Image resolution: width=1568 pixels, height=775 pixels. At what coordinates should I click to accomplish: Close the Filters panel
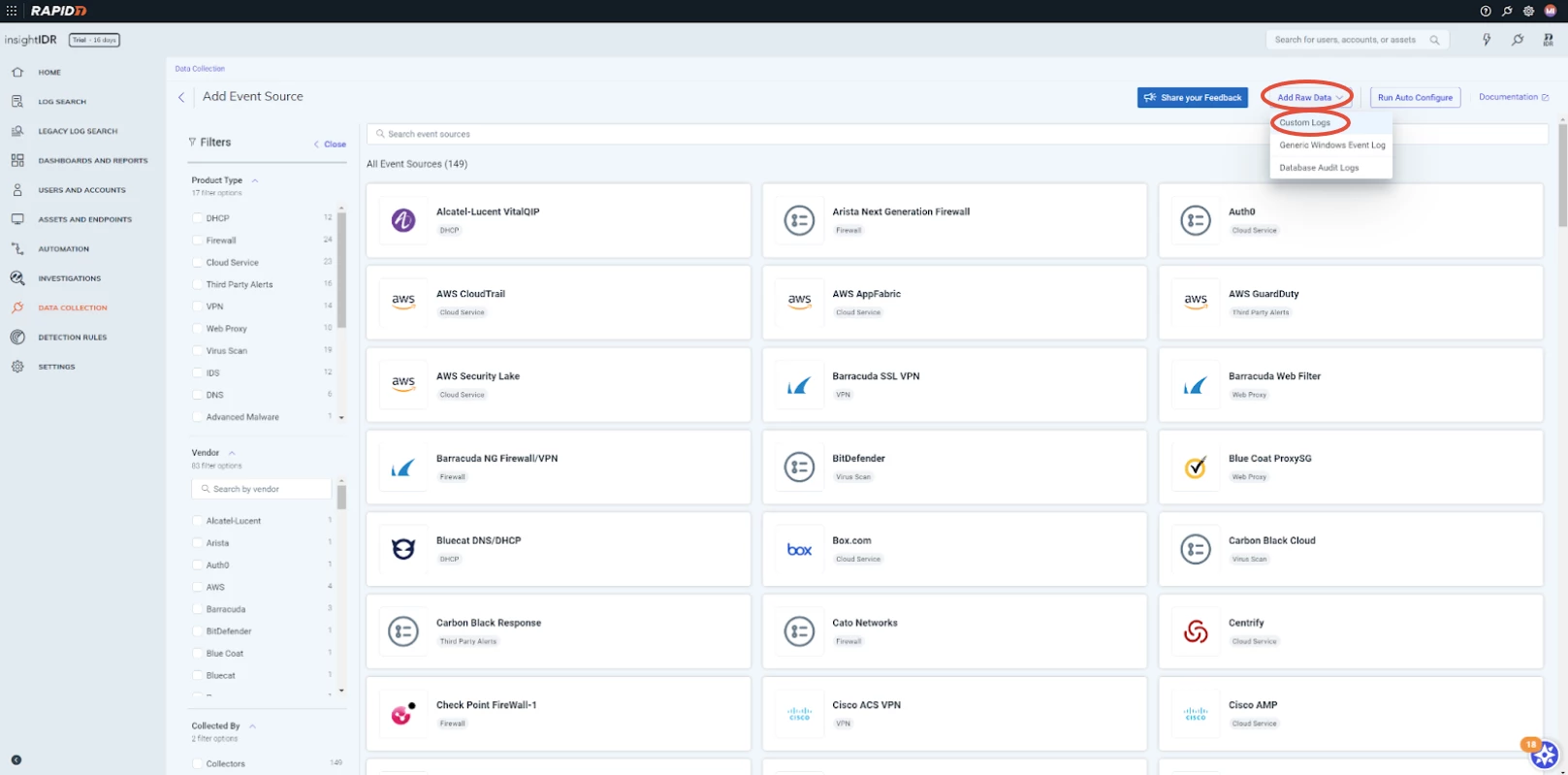330,144
